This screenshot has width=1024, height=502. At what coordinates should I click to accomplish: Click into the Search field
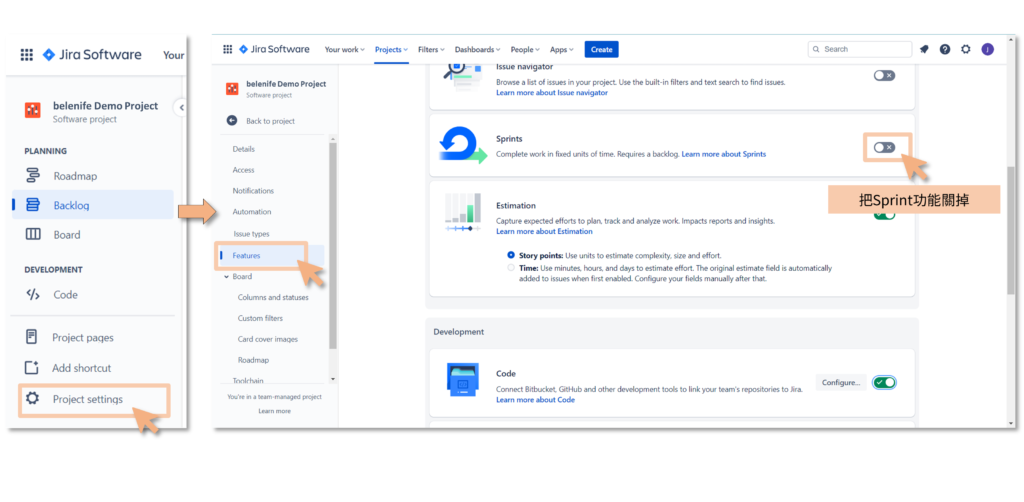pos(860,50)
